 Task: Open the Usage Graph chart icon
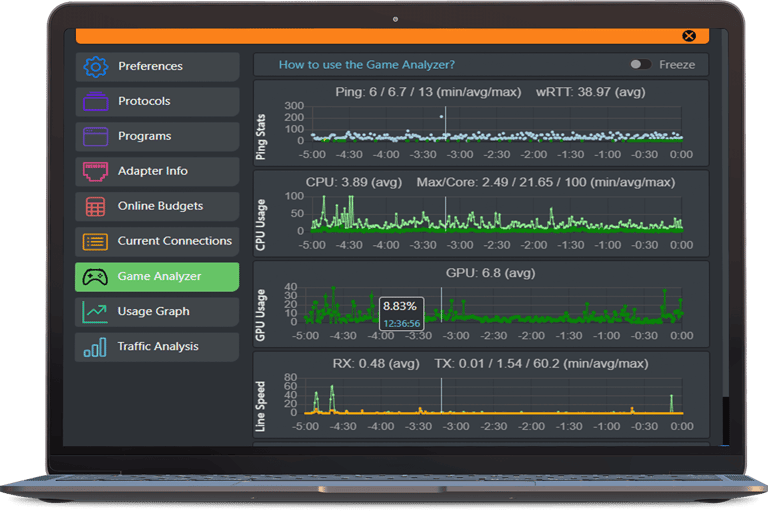click(95, 312)
